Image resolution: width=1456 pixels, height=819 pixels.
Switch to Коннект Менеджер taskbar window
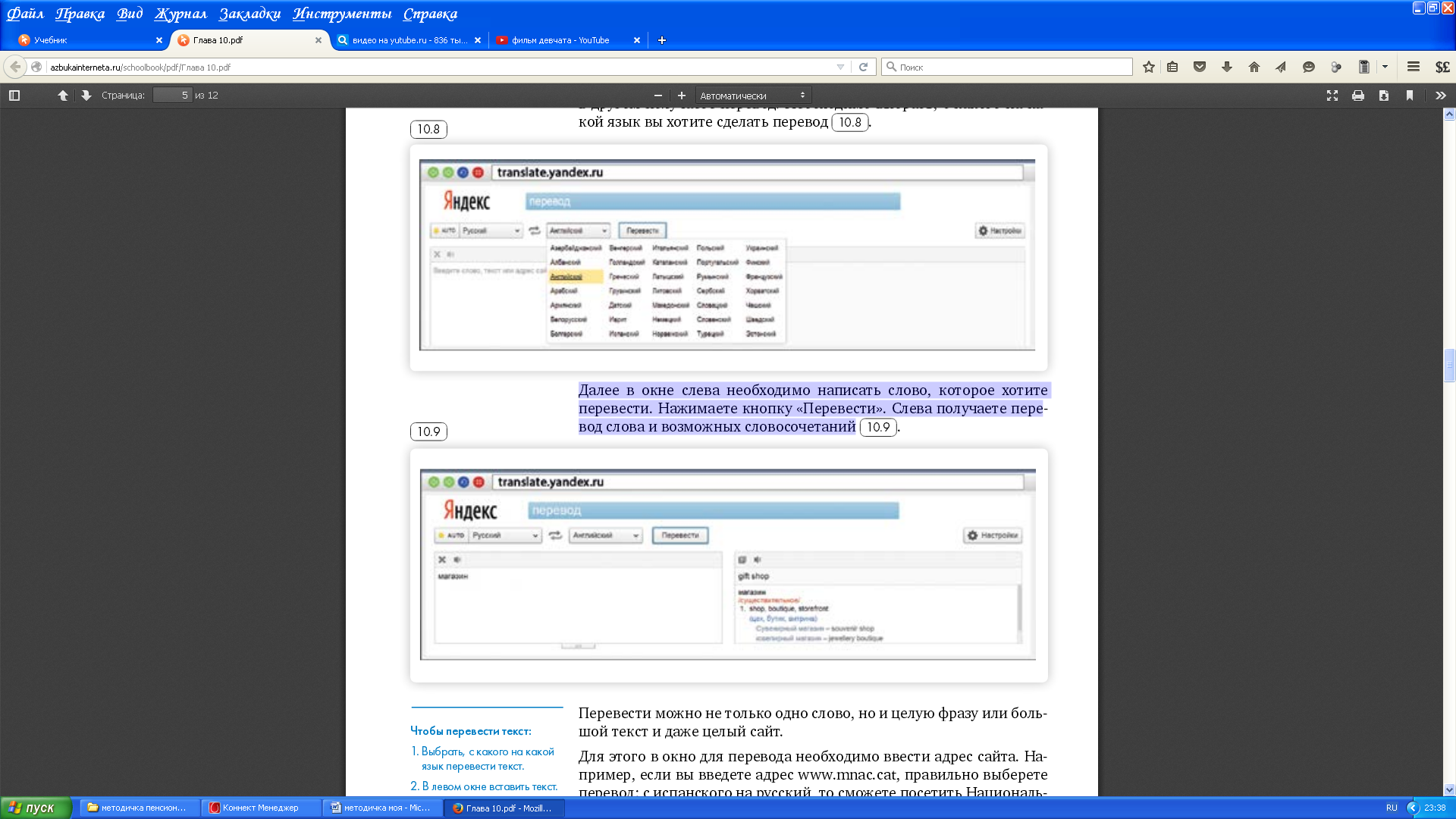[261, 808]
